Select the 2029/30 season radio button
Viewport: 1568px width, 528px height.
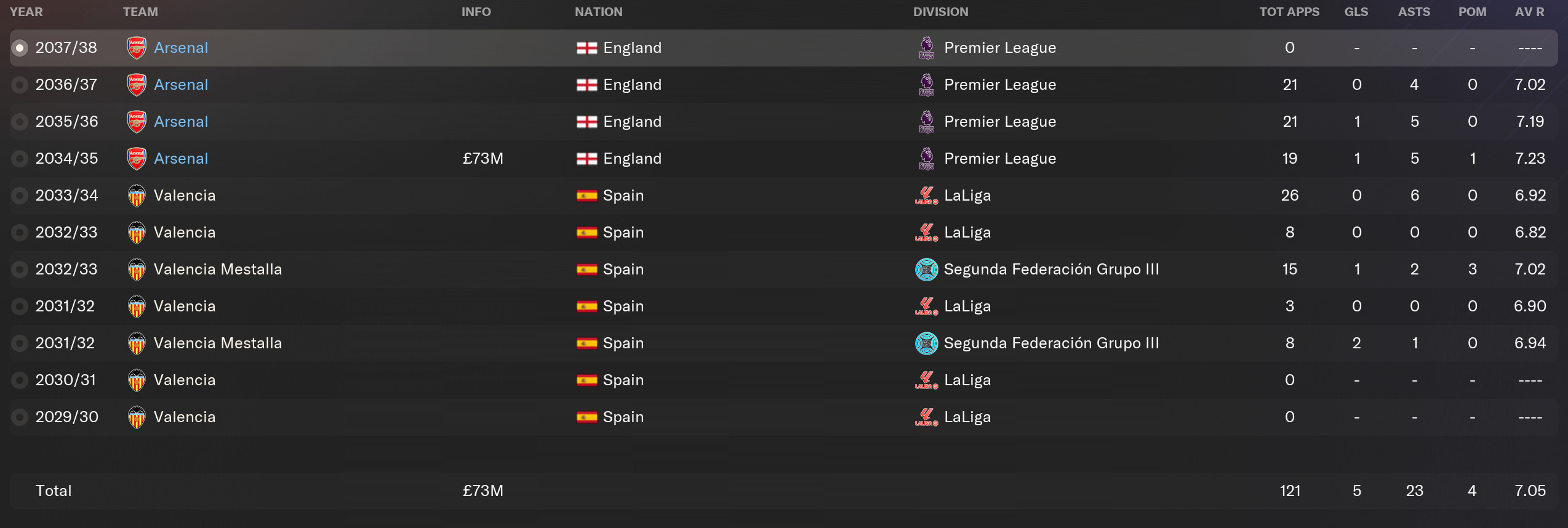20,417
